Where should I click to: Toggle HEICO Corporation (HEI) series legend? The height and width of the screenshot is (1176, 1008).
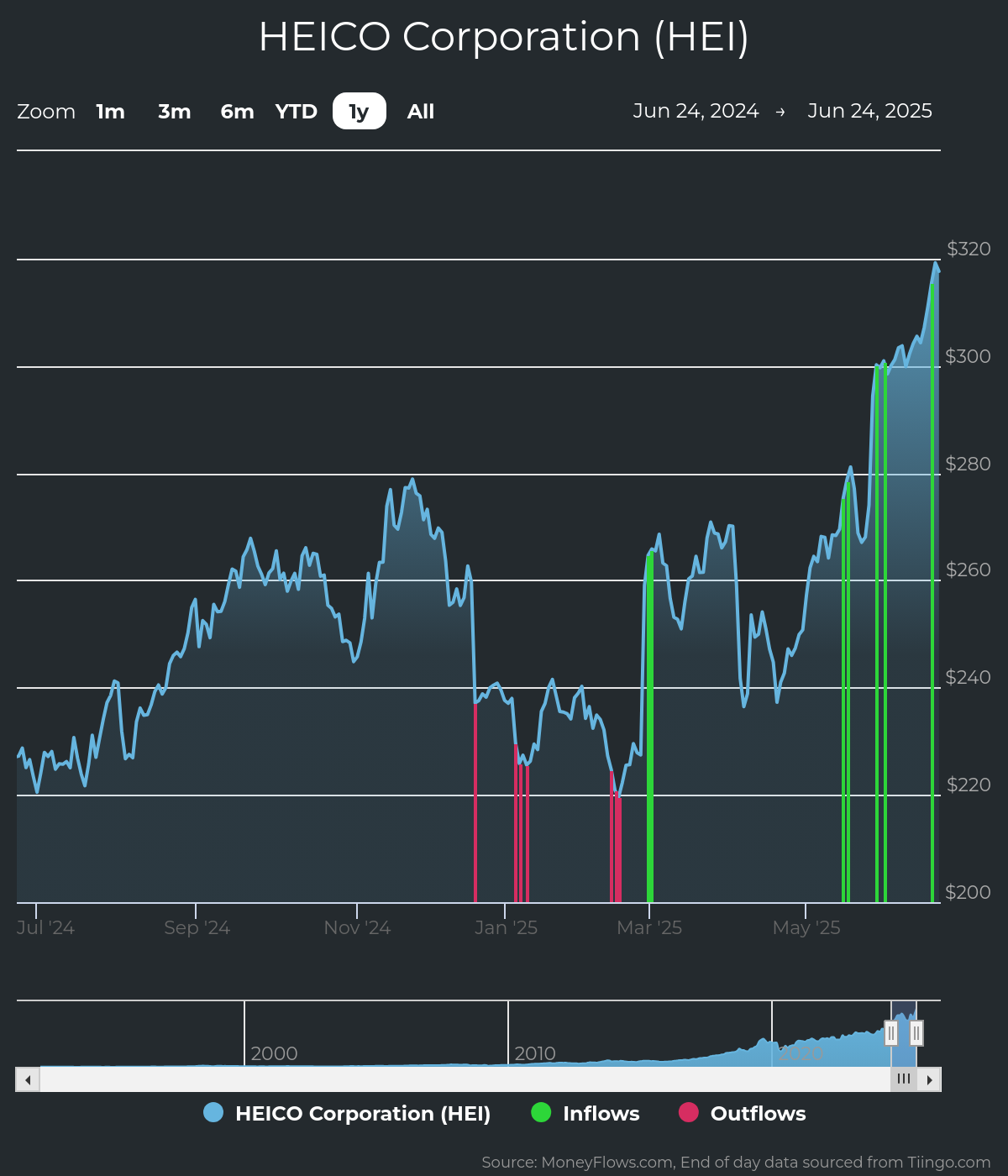pos(347,1113)
